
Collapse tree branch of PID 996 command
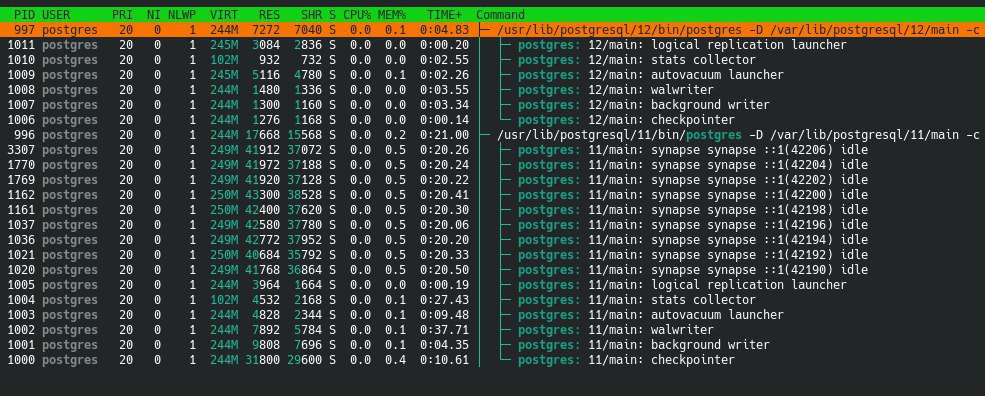(483, 135)
